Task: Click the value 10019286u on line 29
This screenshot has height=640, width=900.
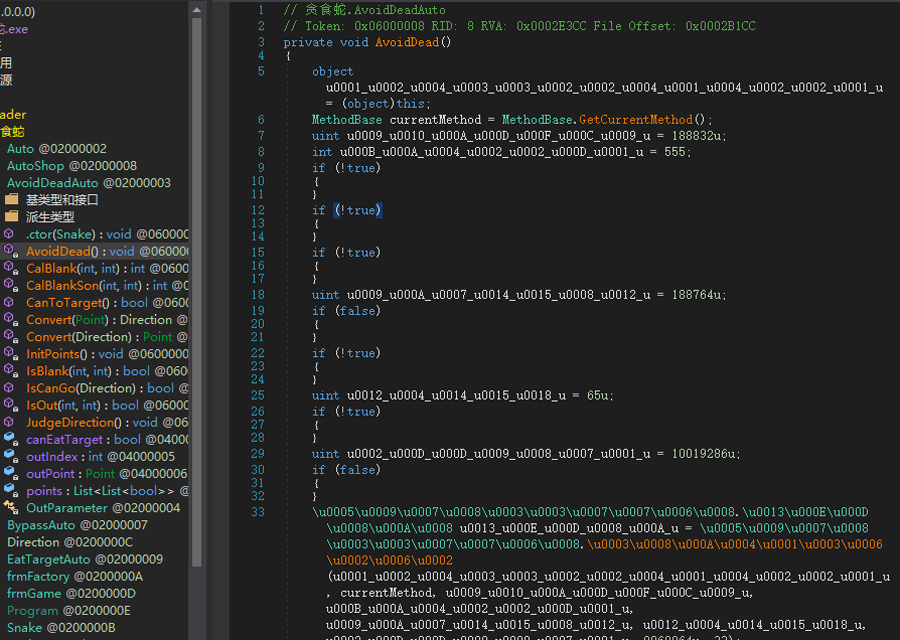Action: click(x=703, y=454)
